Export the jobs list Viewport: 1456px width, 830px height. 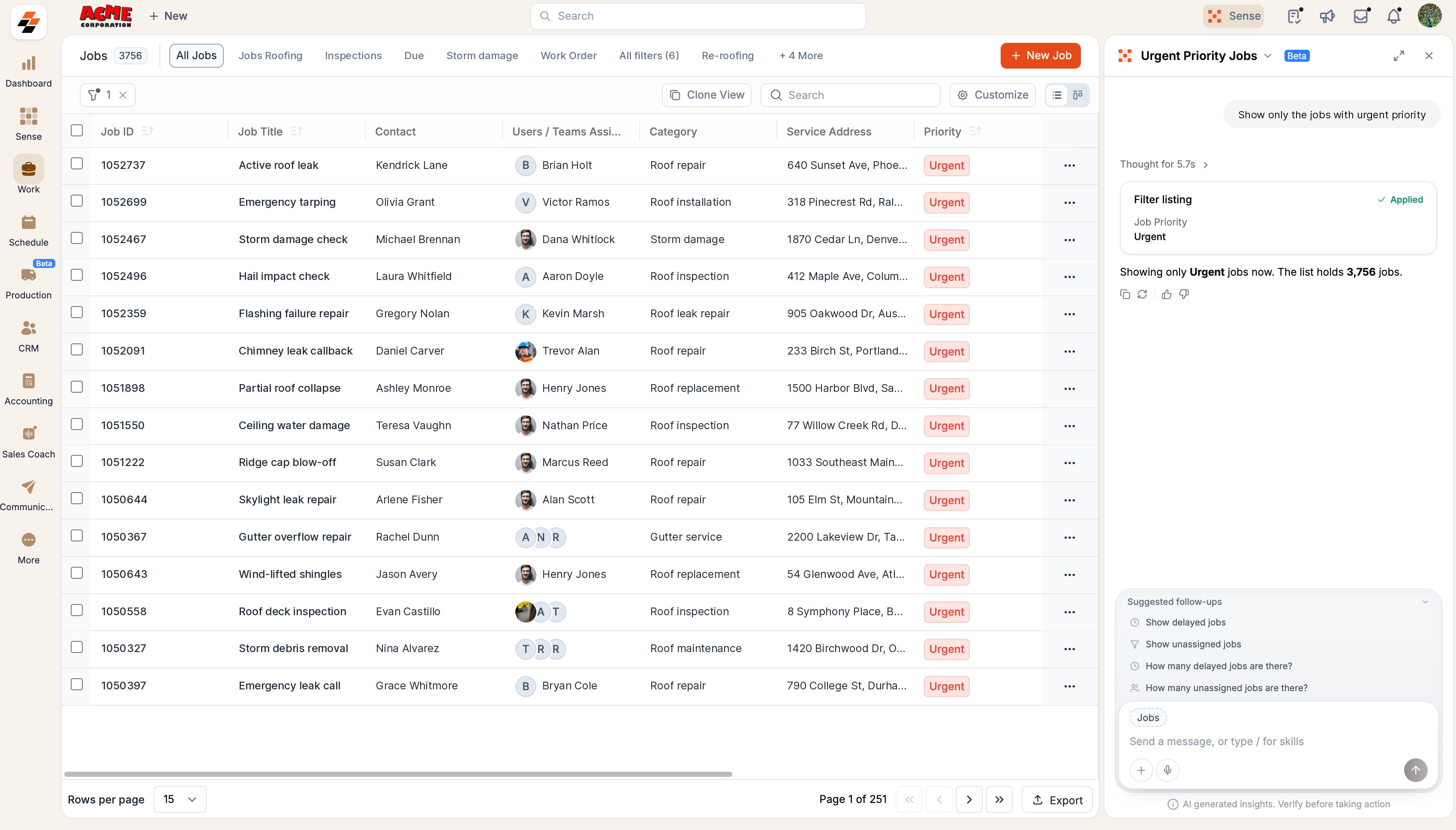click(x=1057, y=800)
